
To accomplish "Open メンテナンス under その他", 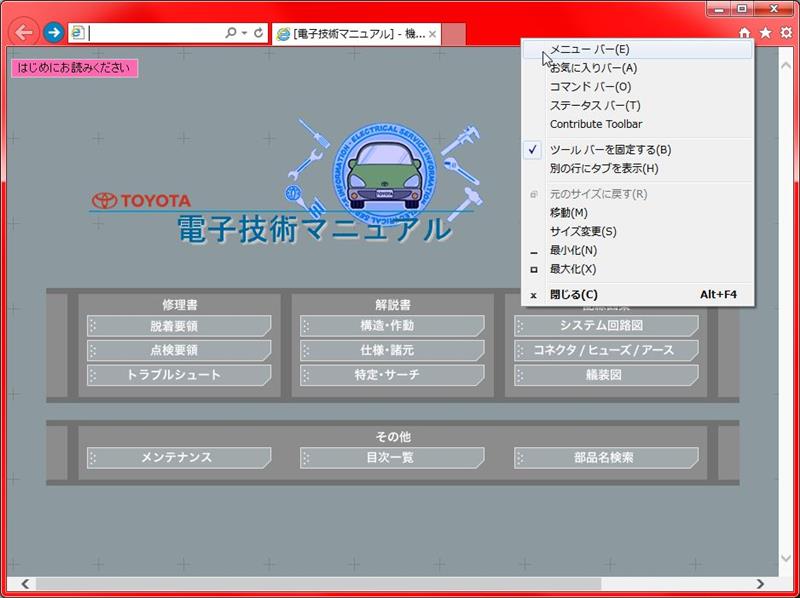I will [179, 458].
